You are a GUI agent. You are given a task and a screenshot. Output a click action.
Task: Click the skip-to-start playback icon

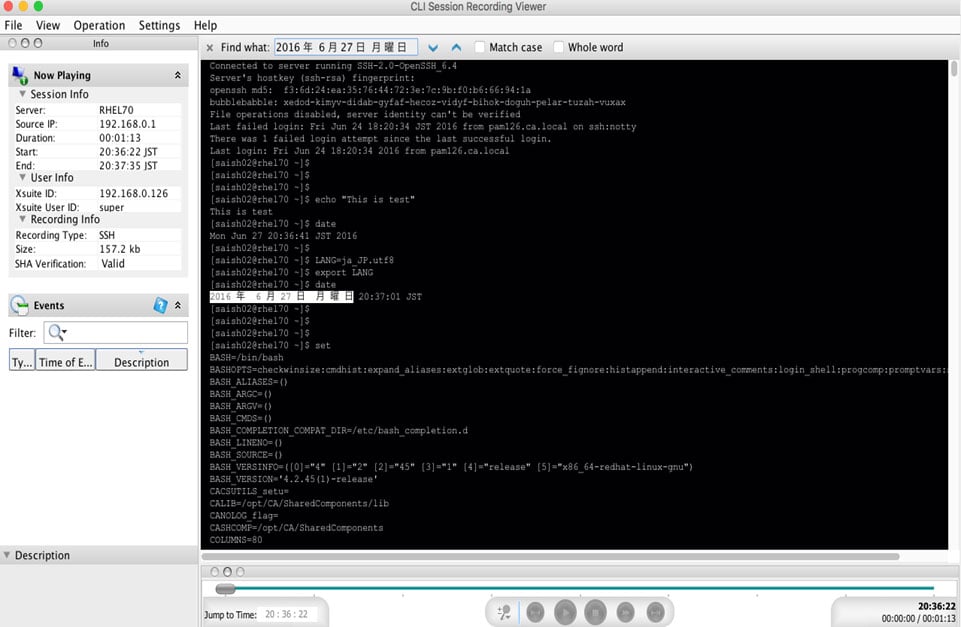(535, 612)
